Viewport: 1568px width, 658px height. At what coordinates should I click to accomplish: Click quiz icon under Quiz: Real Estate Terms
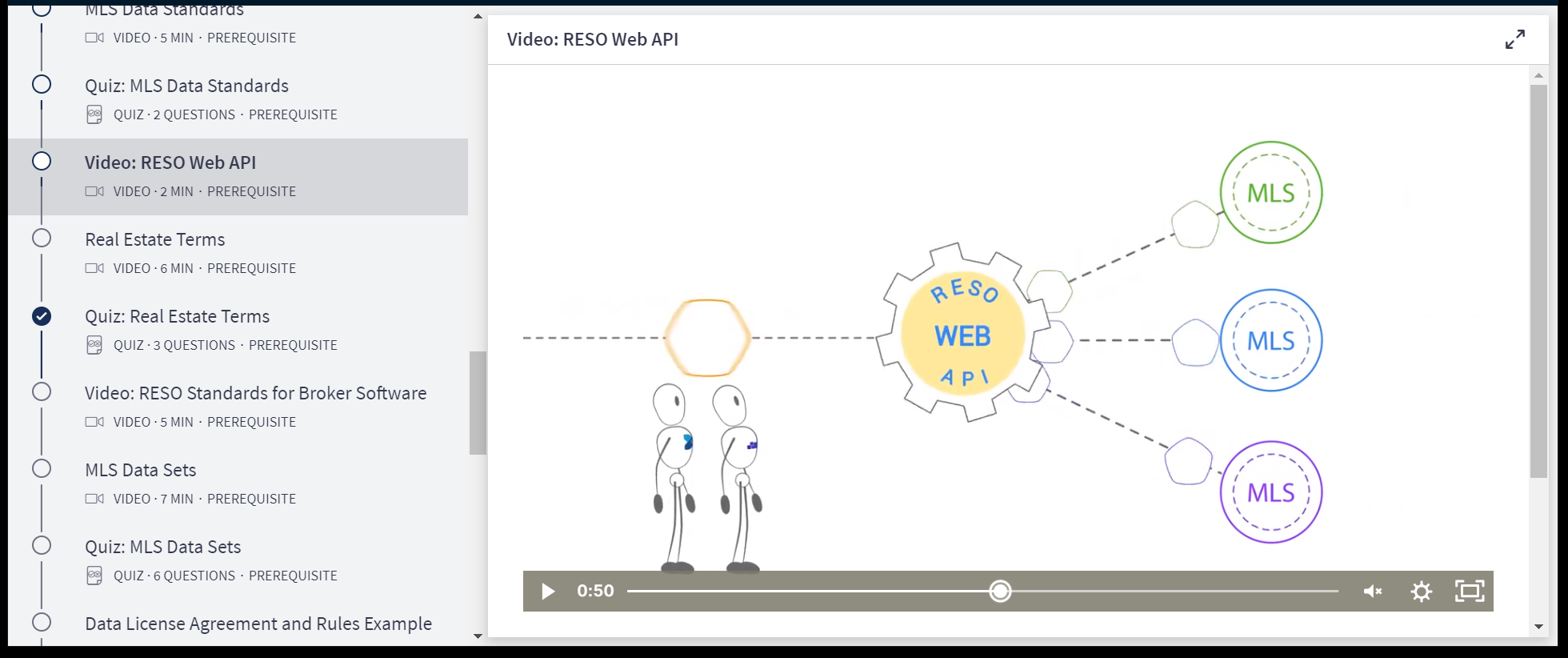[94, 345]
